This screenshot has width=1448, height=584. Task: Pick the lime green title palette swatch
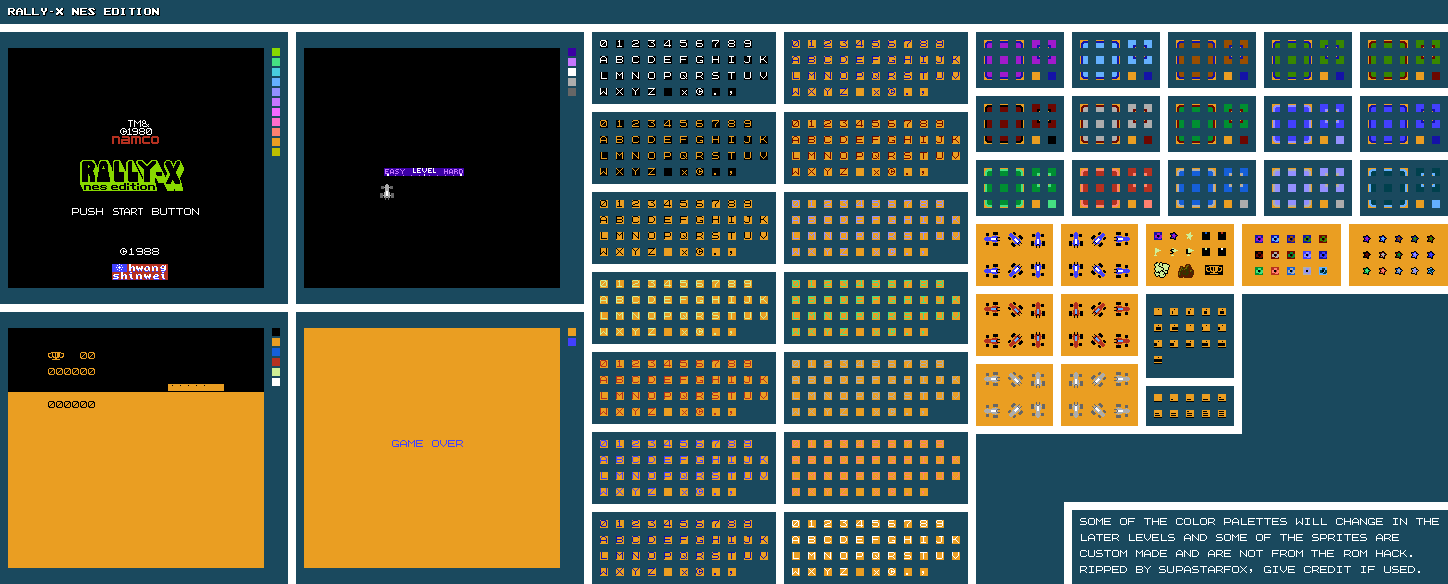coord(276,52)
